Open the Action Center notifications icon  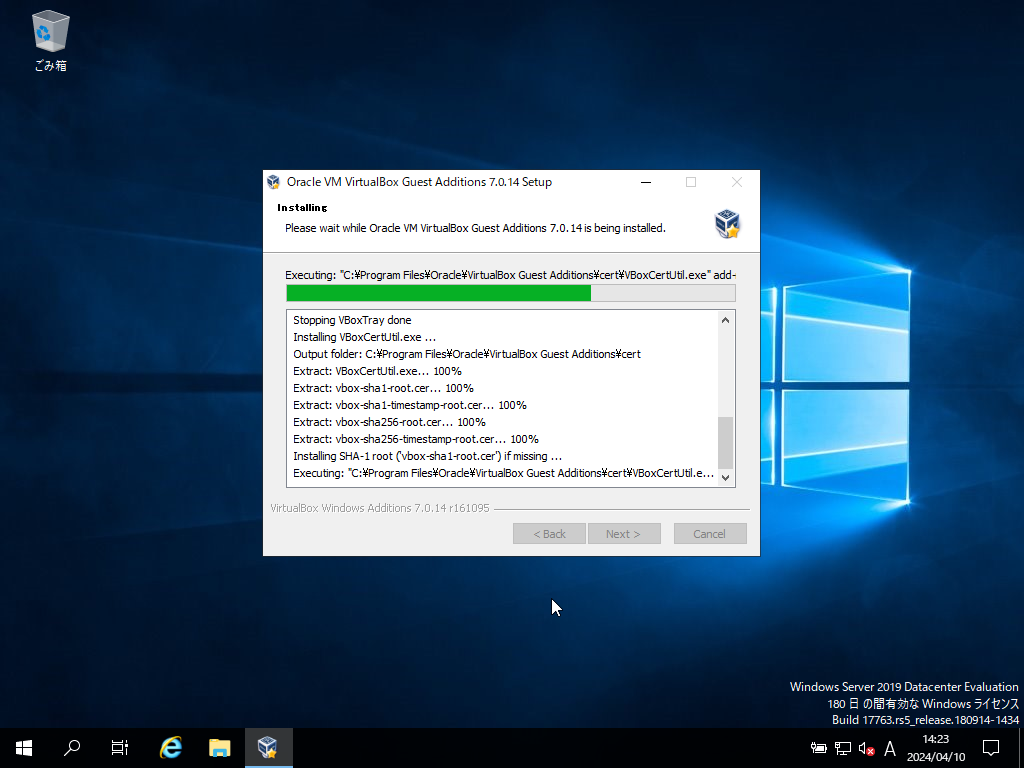coord(991,748)
